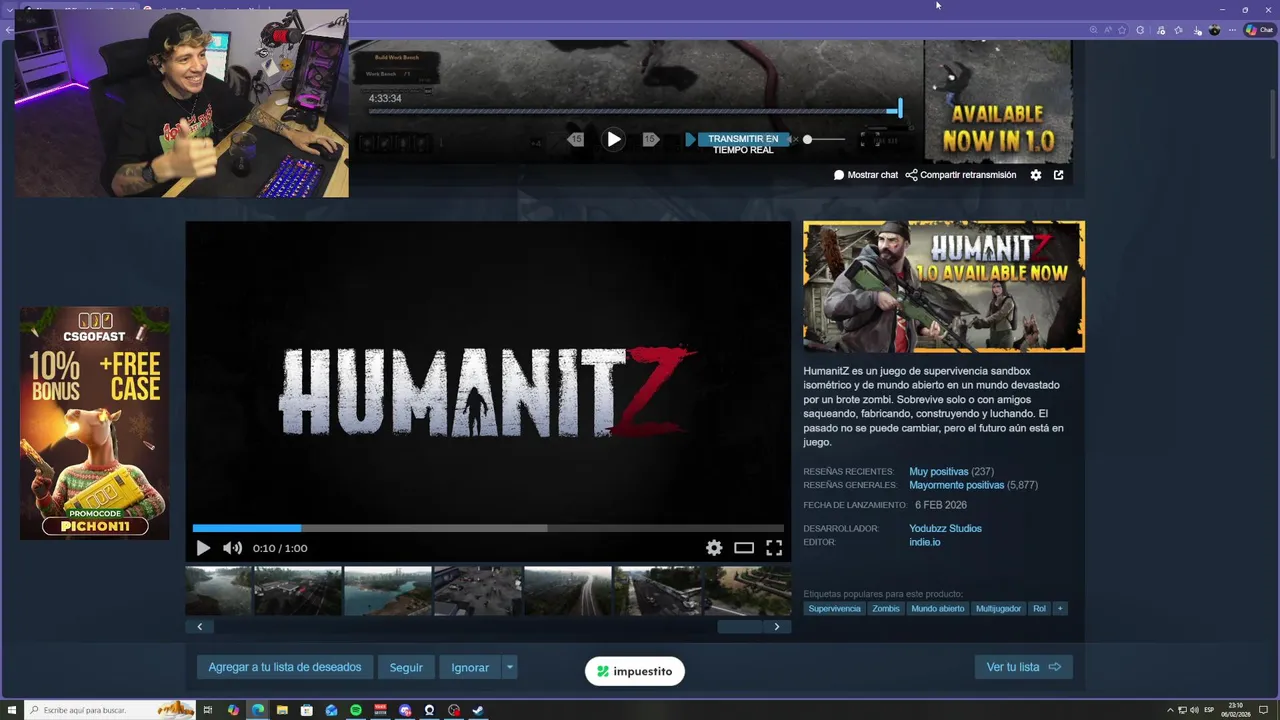The height and width of the screenshot is (720, 1280).
Task: Open Microsoft Edge in taskbar
Action: 257,710
